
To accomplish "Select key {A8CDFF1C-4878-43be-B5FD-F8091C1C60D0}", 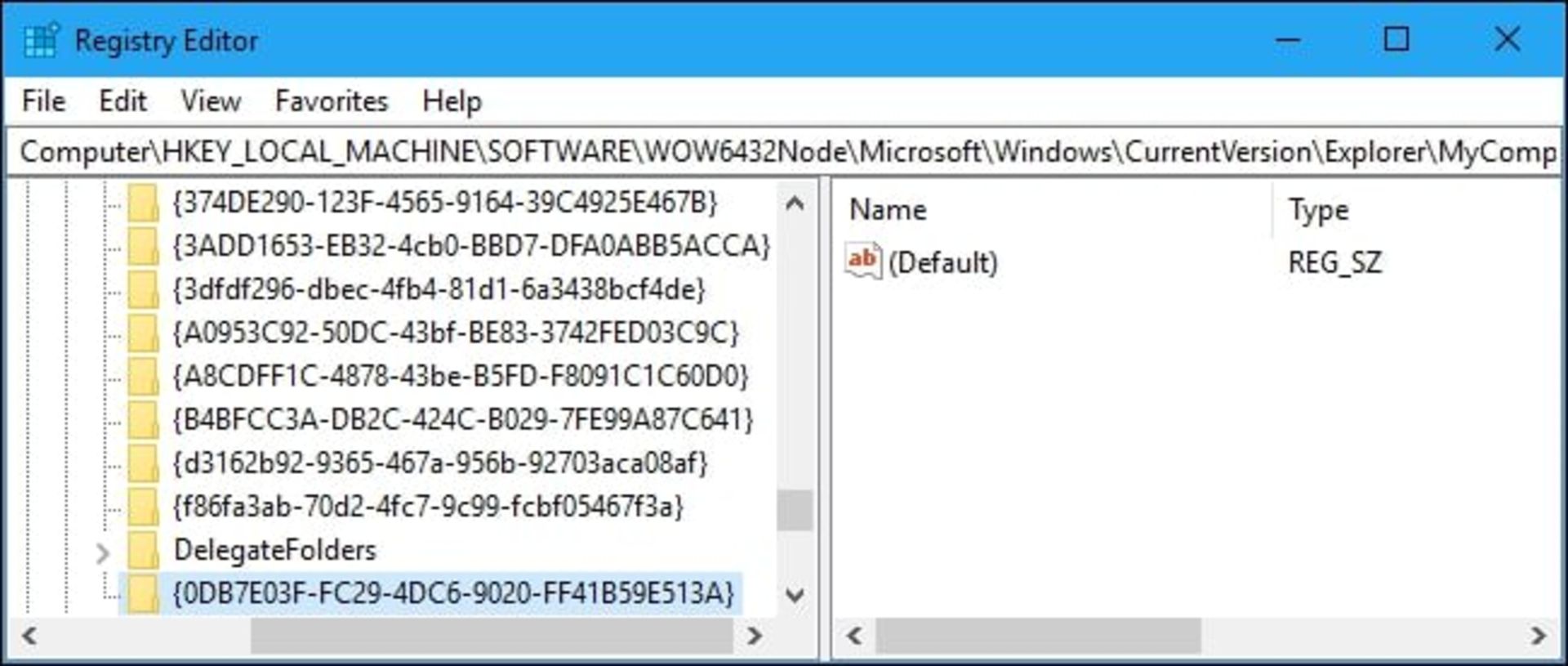I will pos(461,376).
